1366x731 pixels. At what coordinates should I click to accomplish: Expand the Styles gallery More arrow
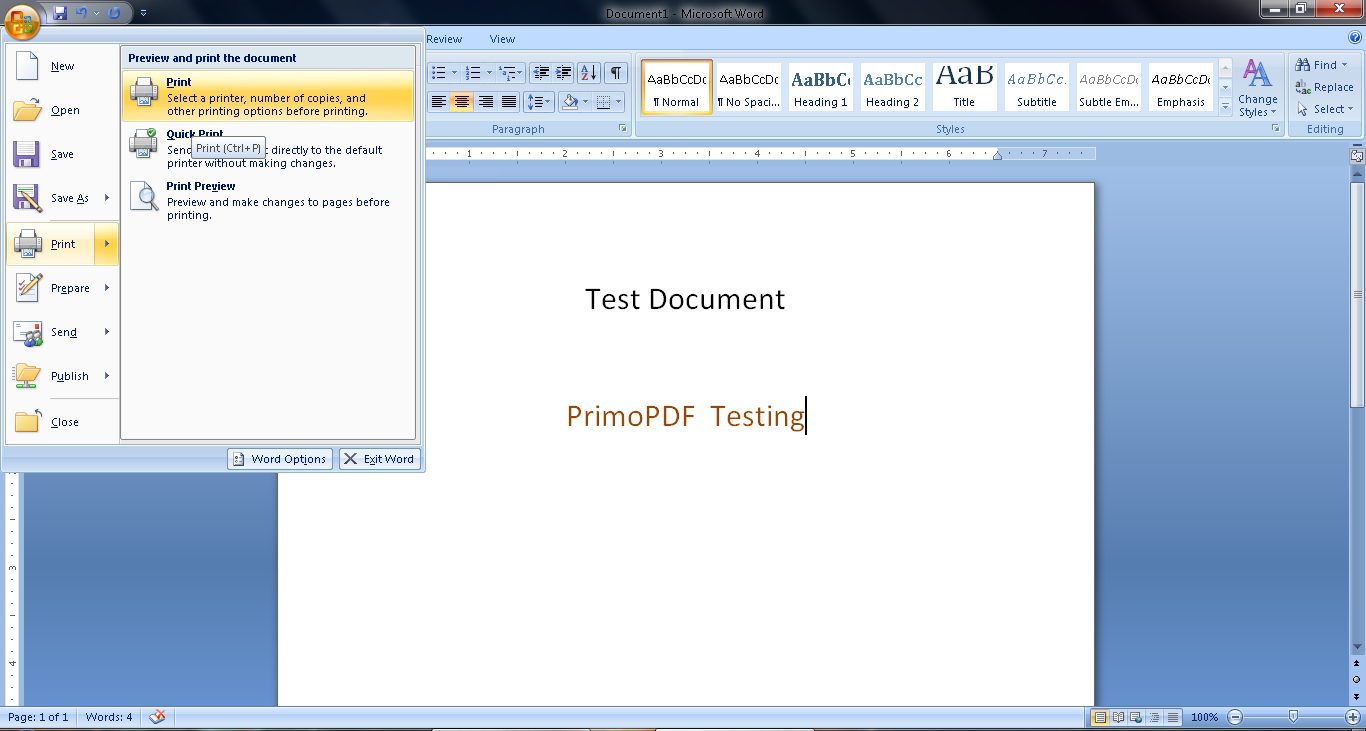(x=1225, y=105)
